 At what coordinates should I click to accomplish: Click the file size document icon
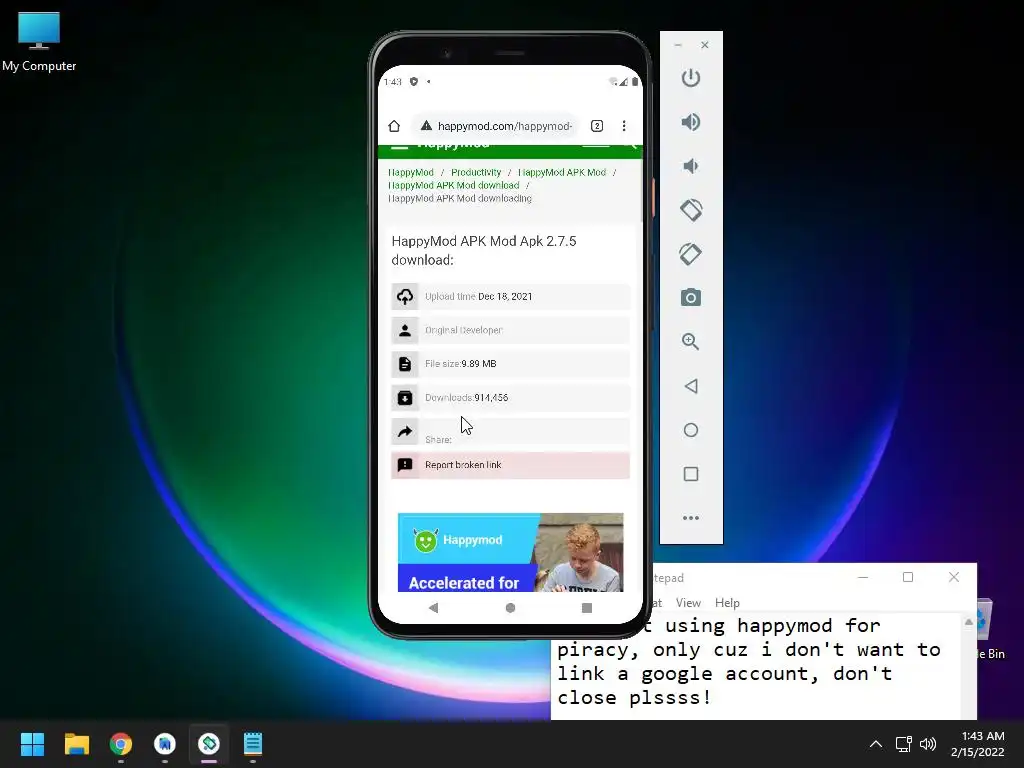(405, 364)
